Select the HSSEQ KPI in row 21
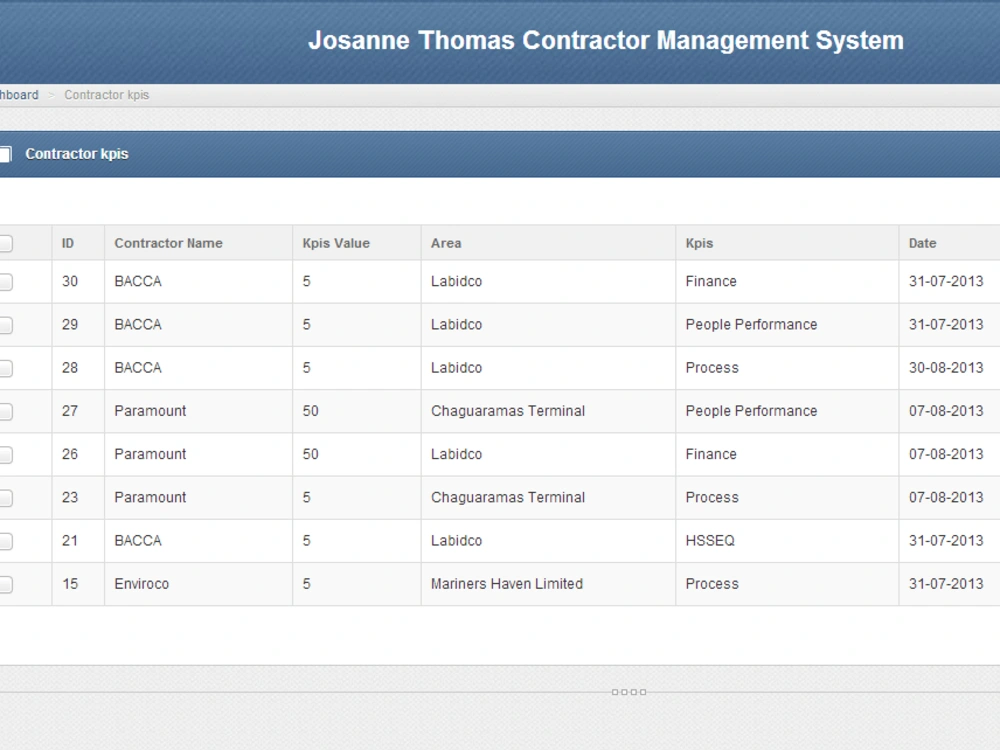Image resolution: width=1000 pixels, height=750 pixels. (710, 541)
